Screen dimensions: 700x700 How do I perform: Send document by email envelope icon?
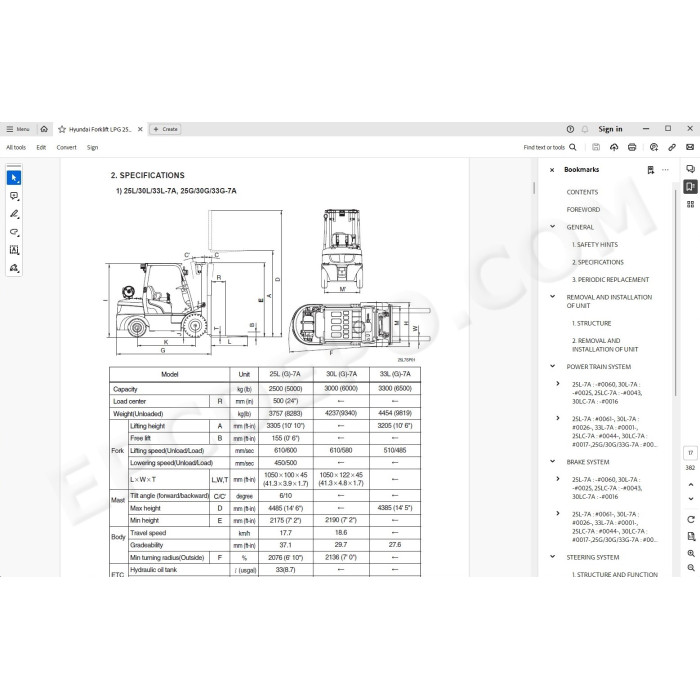[x=690, y=147]
